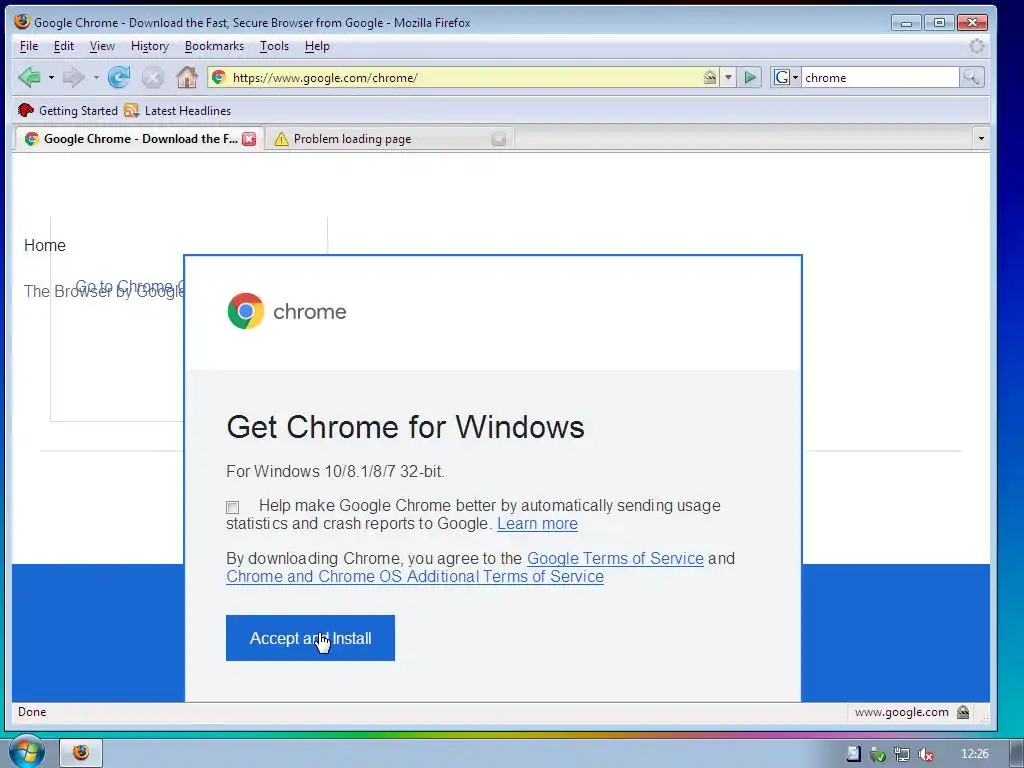
Task: Click the search box containing chrome
Action: [x=880, y=78]
